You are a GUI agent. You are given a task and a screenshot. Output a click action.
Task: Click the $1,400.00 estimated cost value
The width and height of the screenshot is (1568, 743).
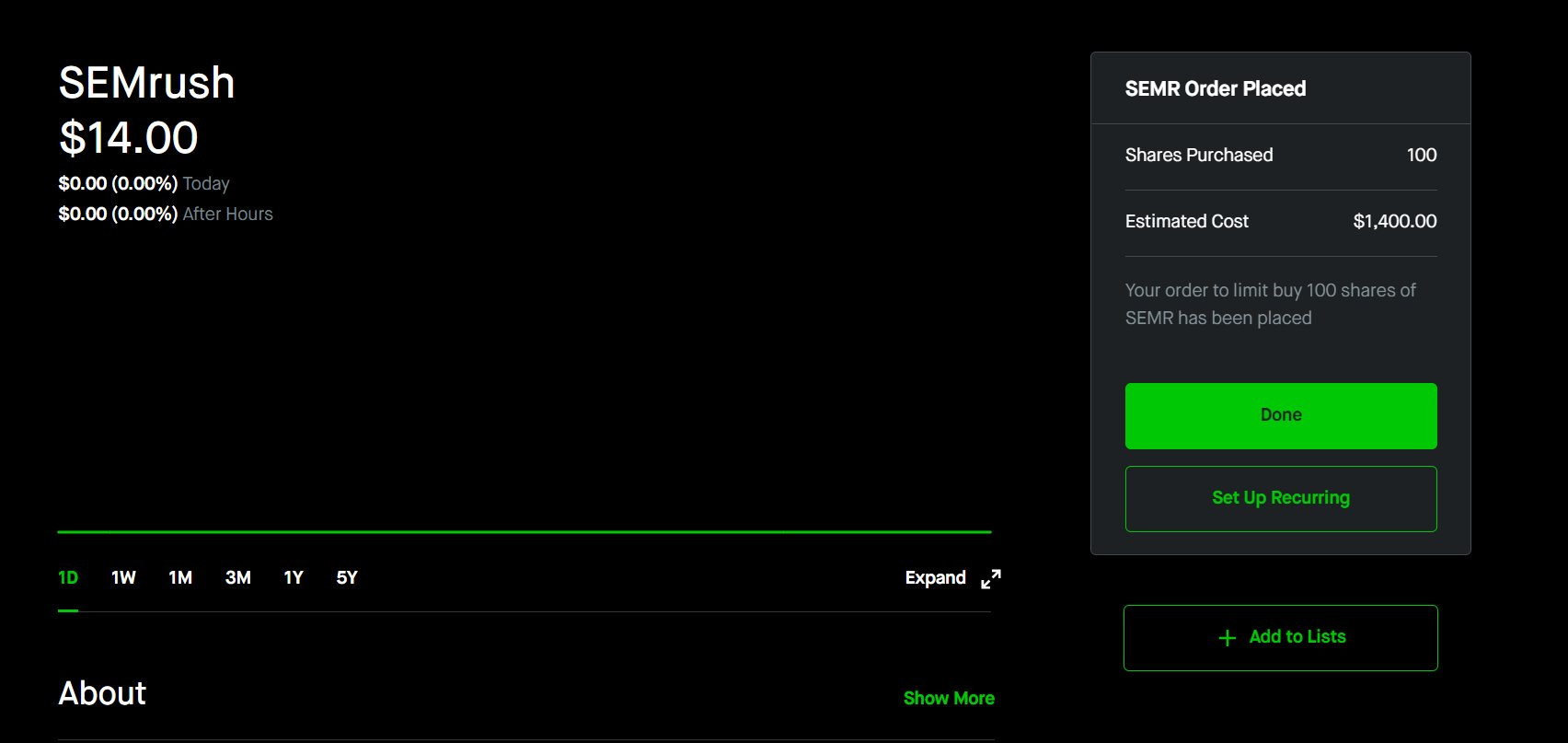[1395, 221]
